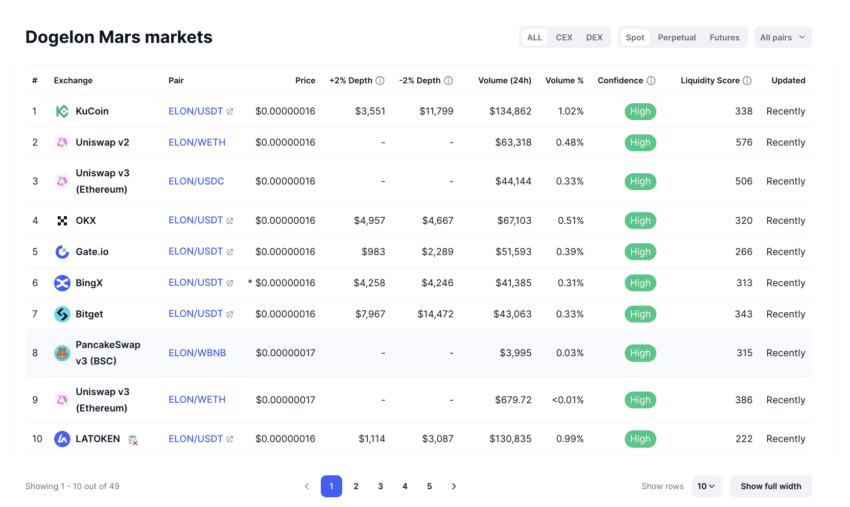Click external link icon in Bitget row

point(230,314)
